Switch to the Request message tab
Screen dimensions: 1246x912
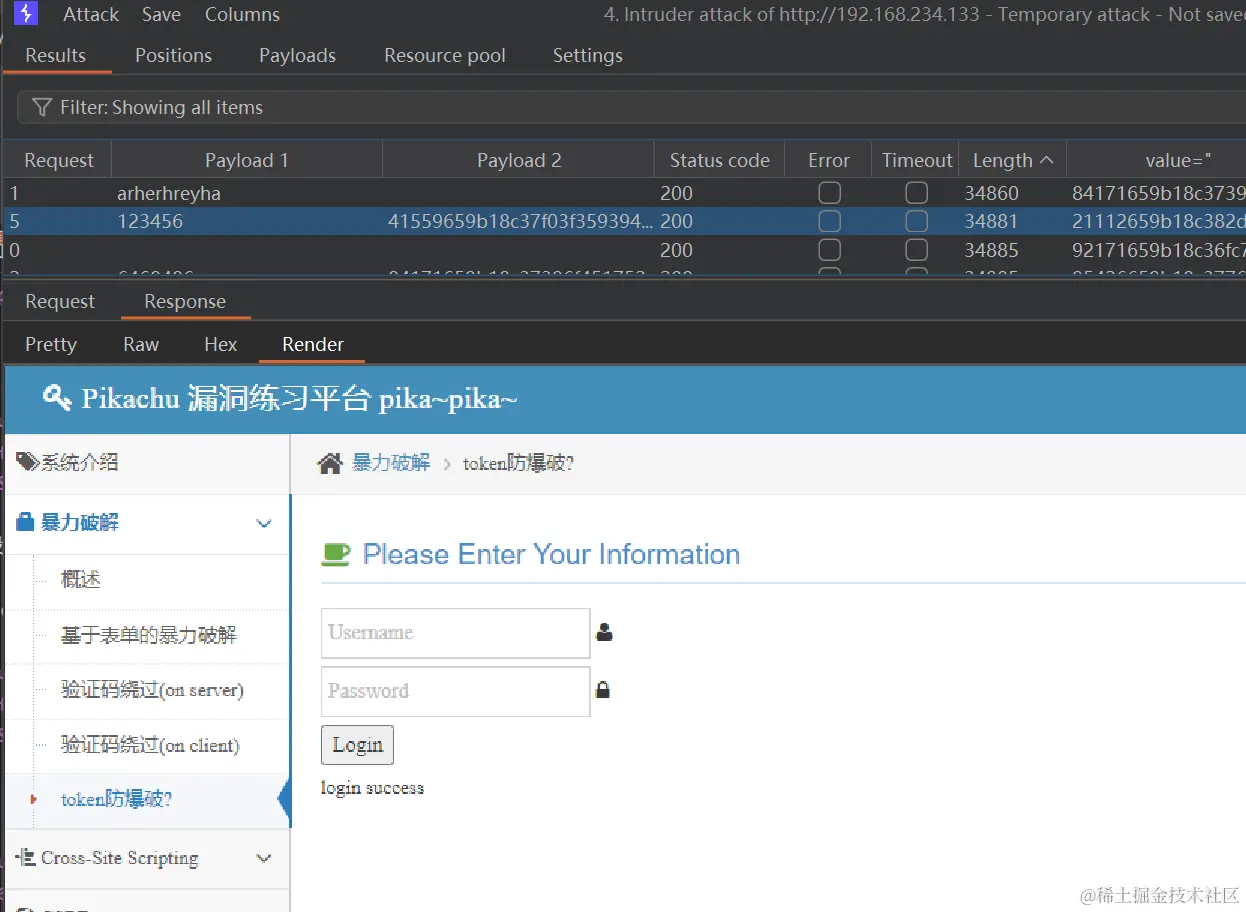pyautogui.click(x=60, y=301)
